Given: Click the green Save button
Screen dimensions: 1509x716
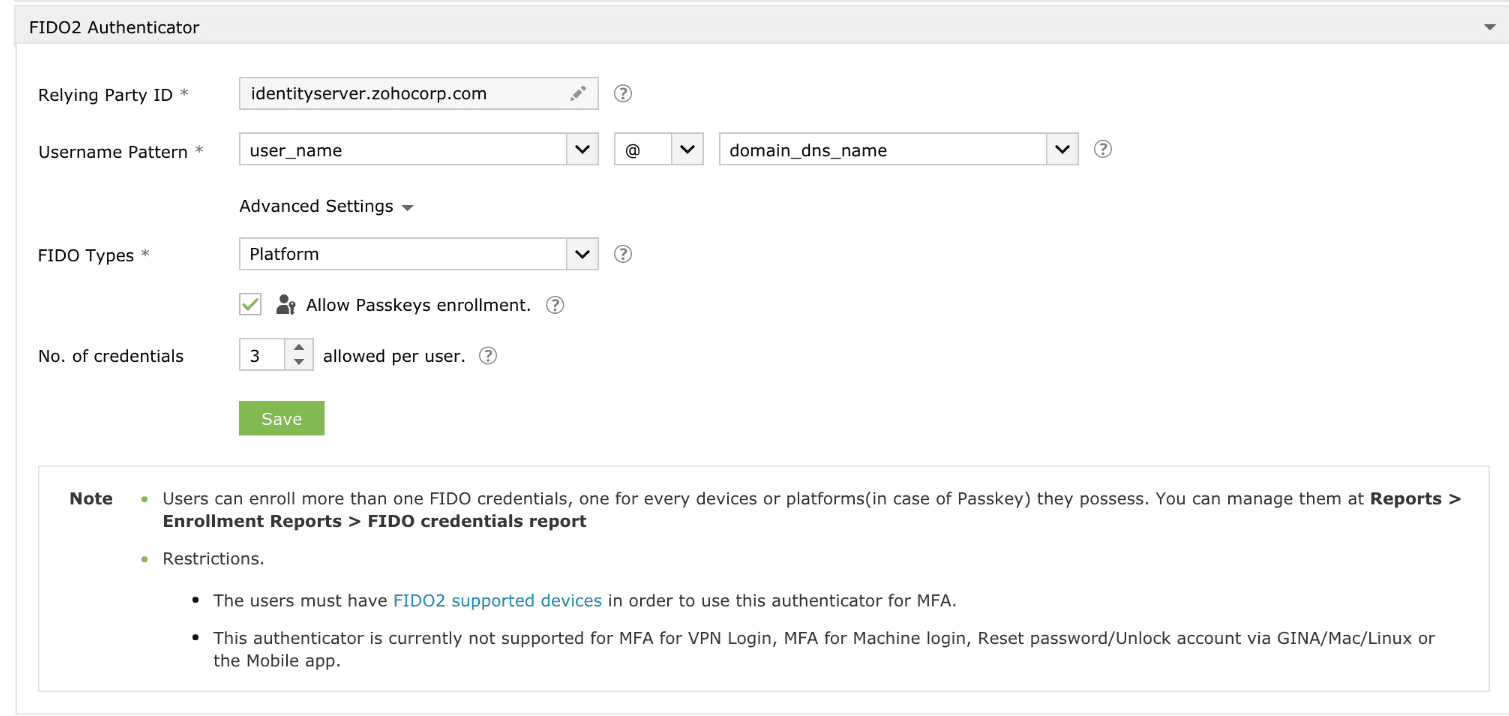Looking at the screenshot, I should point(281,419).
